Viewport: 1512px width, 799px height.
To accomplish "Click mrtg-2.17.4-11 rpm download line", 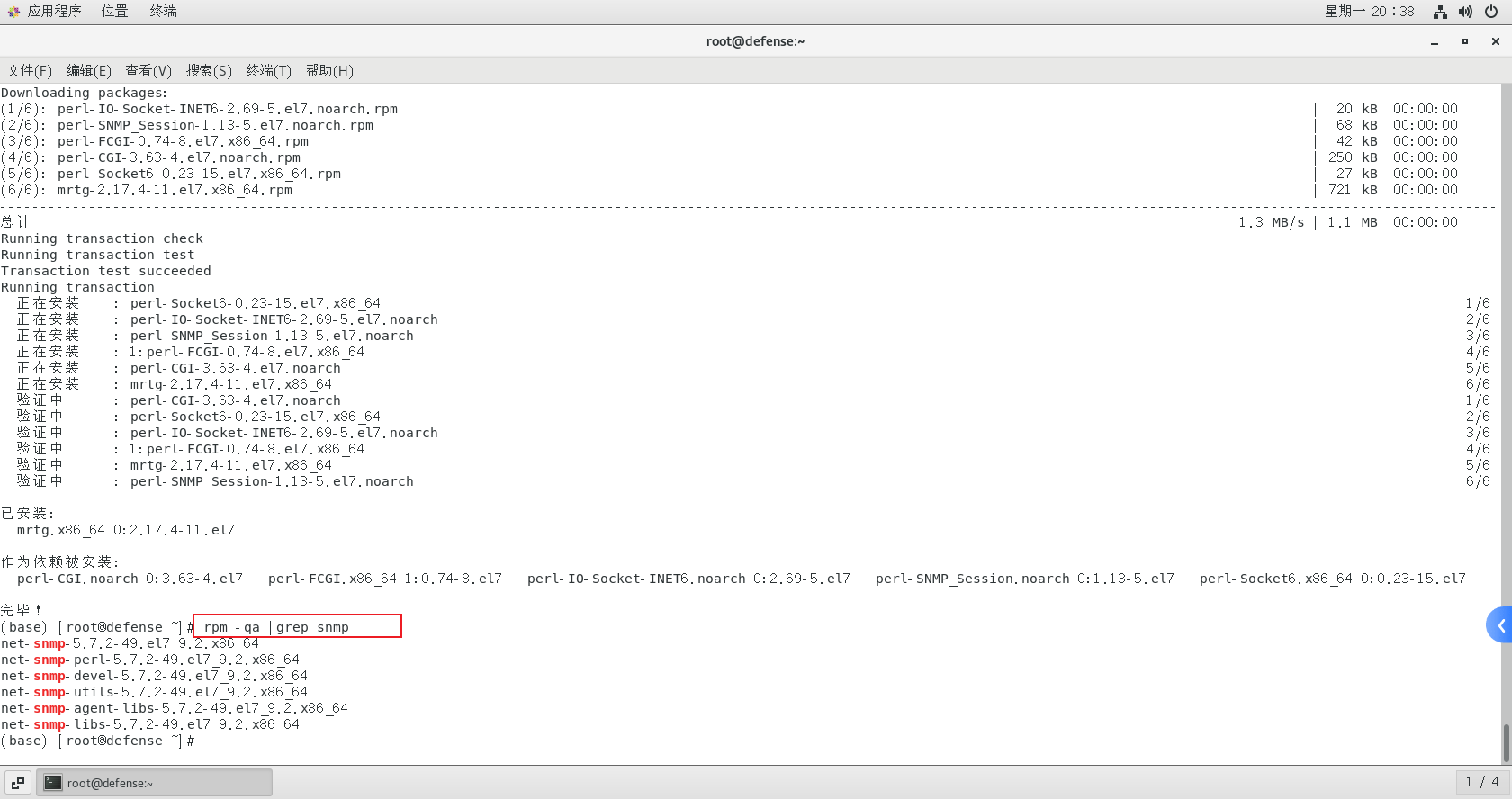I will (x=147, y=190).
